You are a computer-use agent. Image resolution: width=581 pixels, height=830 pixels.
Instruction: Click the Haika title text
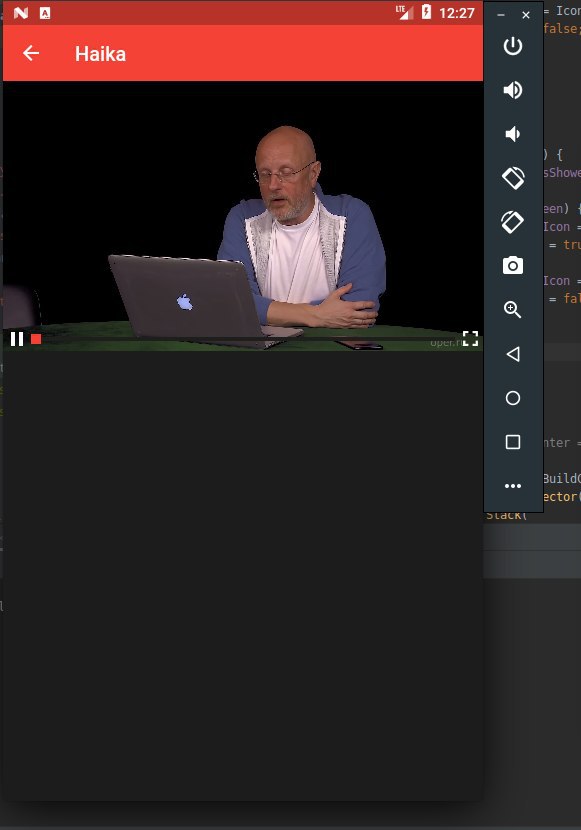coord(101,54)
